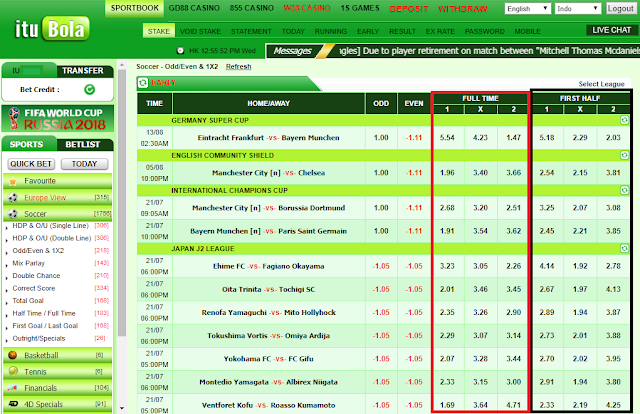Select Double Chance market
640x414 pixels.
pyautogui.click(x=36, y=276)
